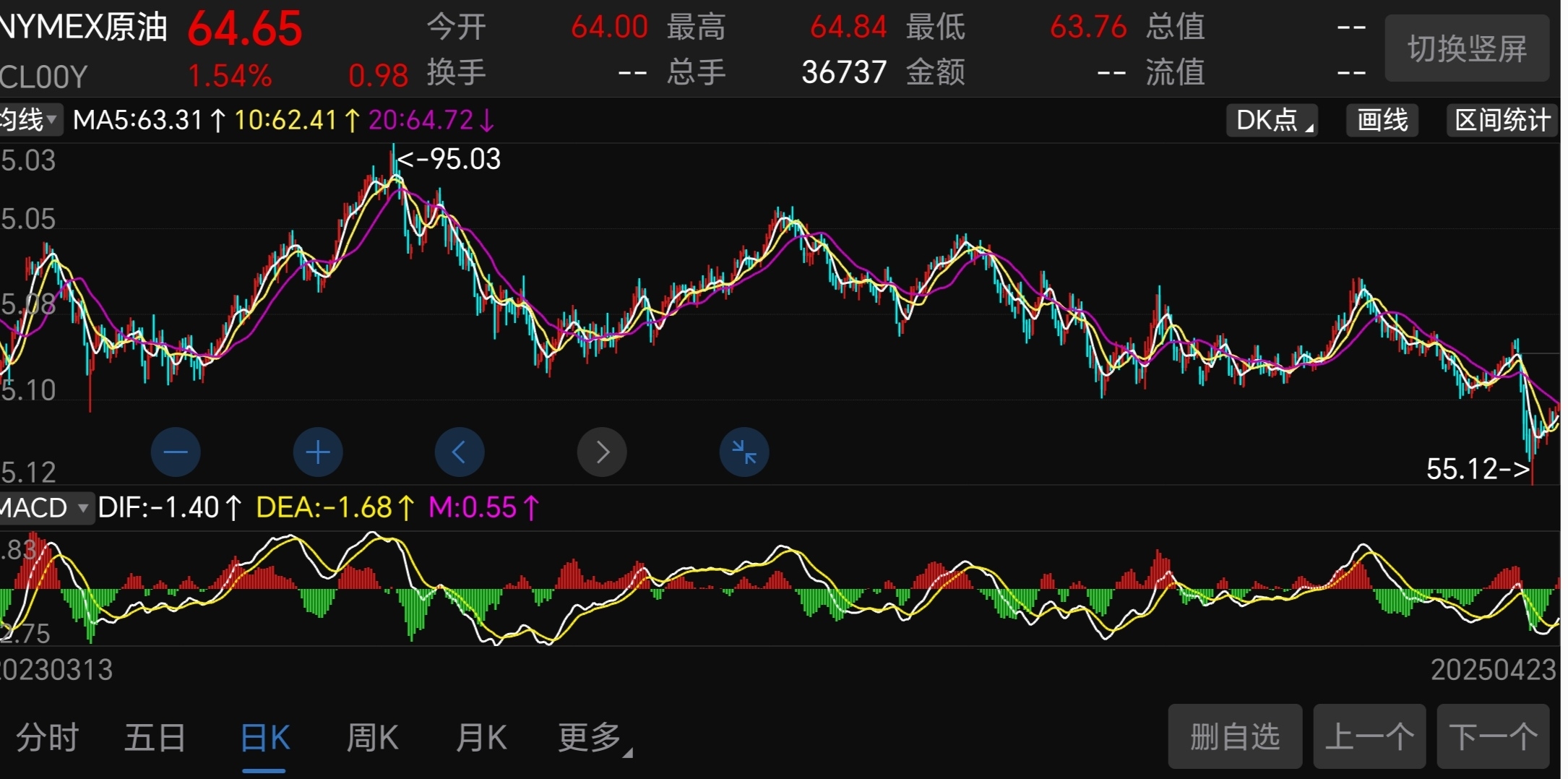Tap the collapse arrows icon
The width and height of the screenshot is (1568, 779).
(744, 452)
